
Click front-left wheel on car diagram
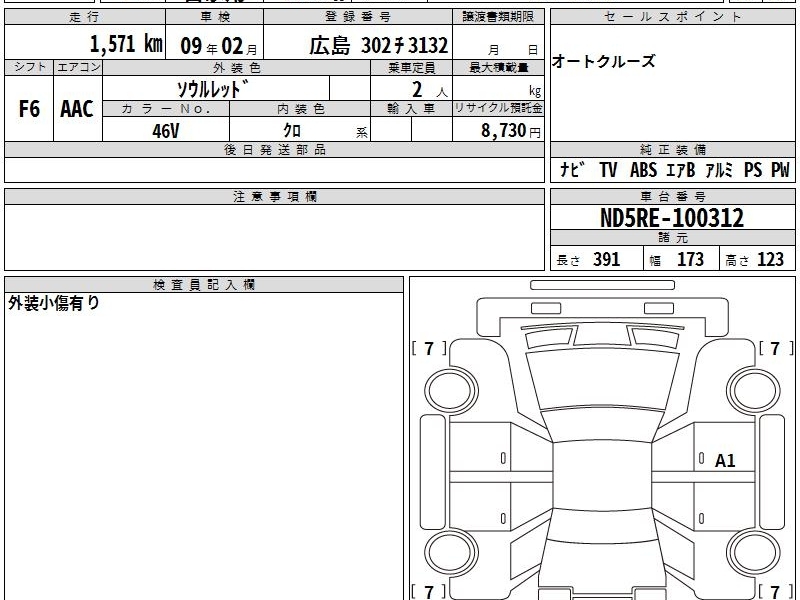(451, 391)
